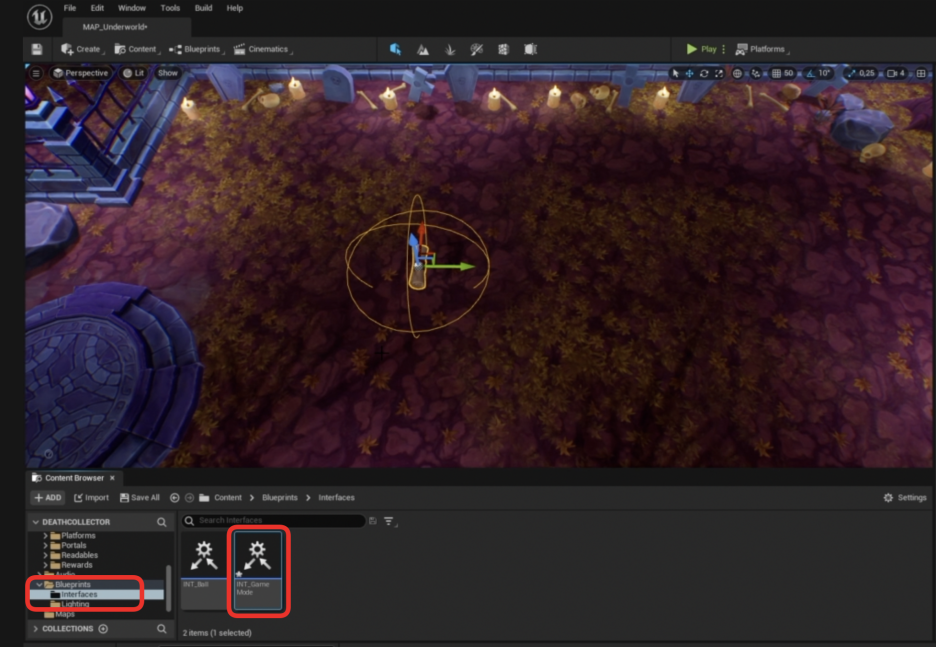Click the Play button
This screenshot has height=647, width=936.
pos(701,49)
